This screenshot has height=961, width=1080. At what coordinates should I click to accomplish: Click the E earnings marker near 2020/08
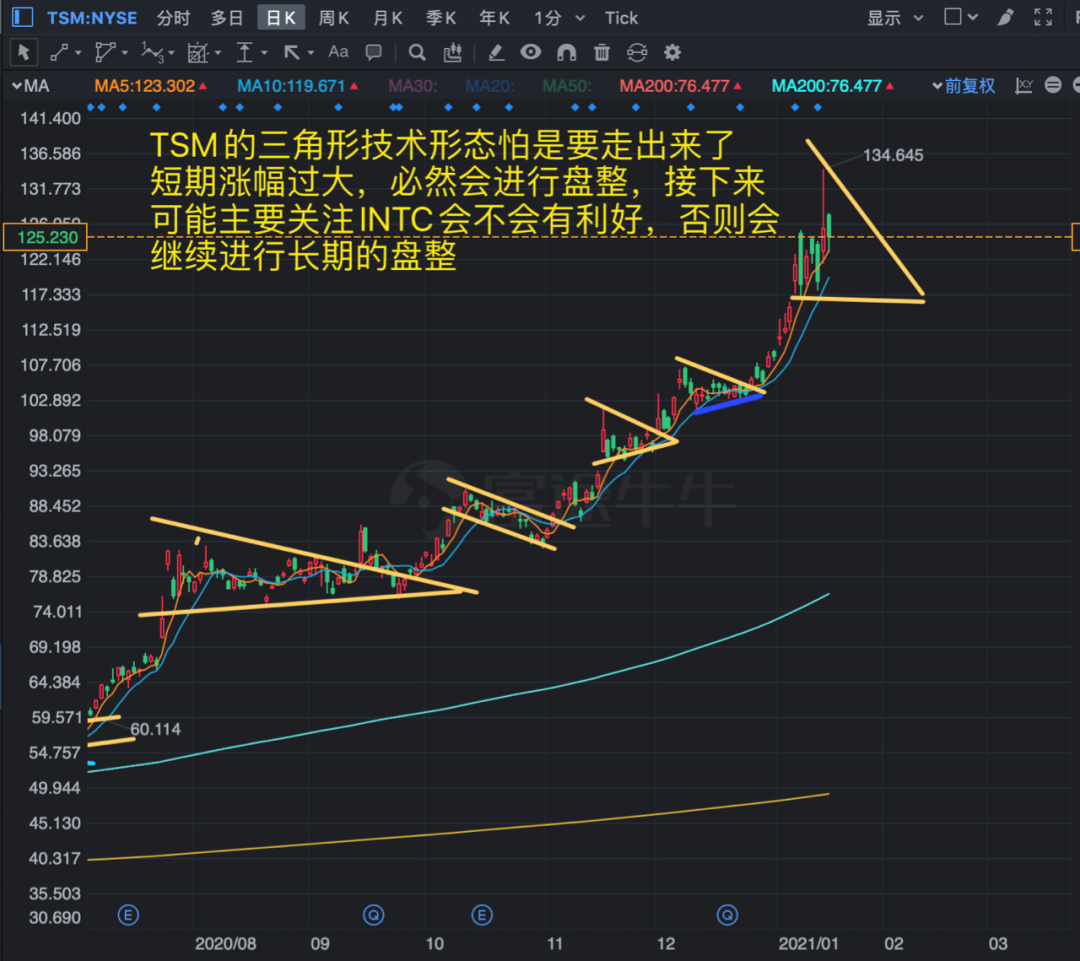[x=128, y=916]
